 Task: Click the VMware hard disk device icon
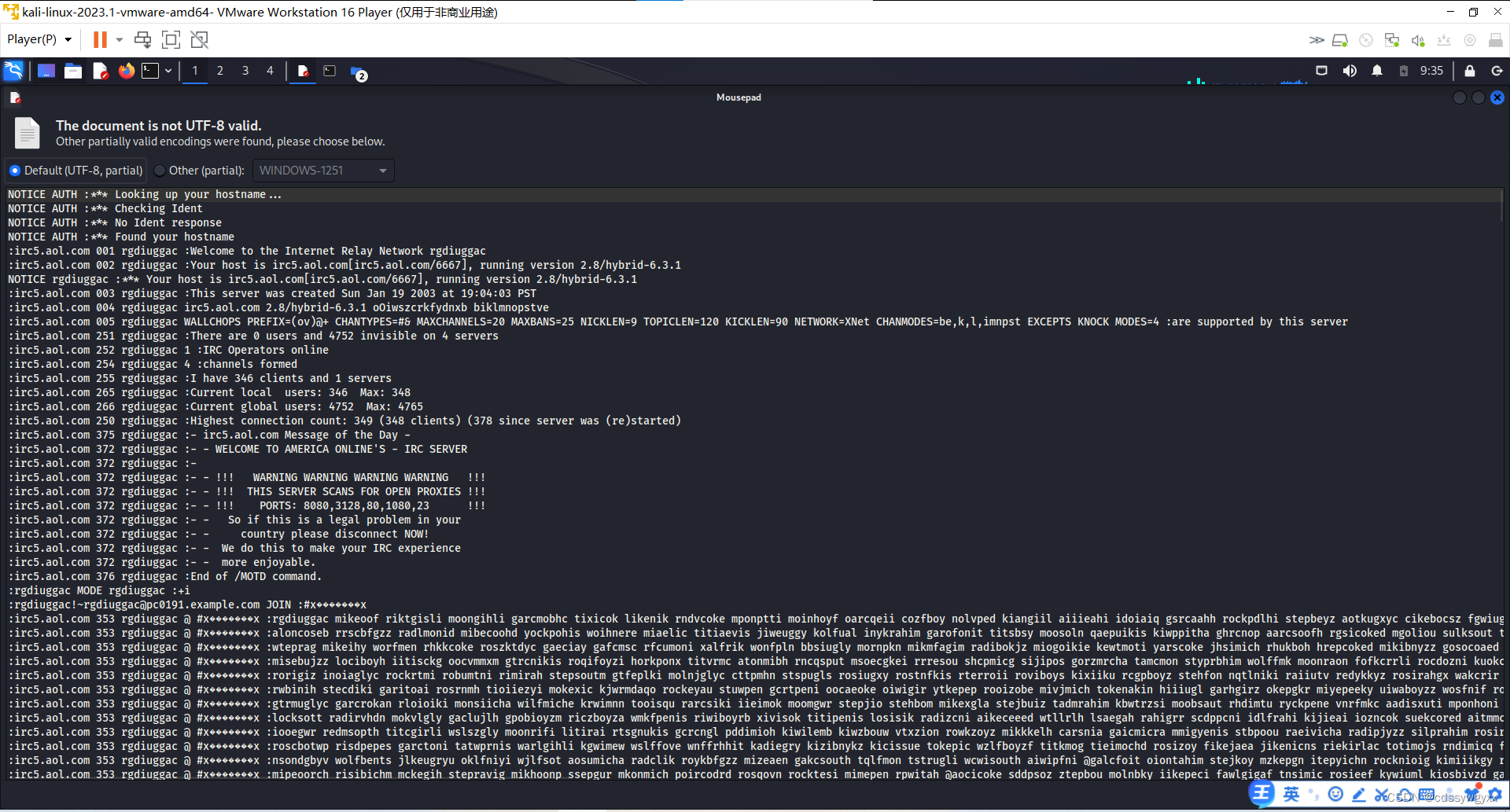(x=1341, y=40)
